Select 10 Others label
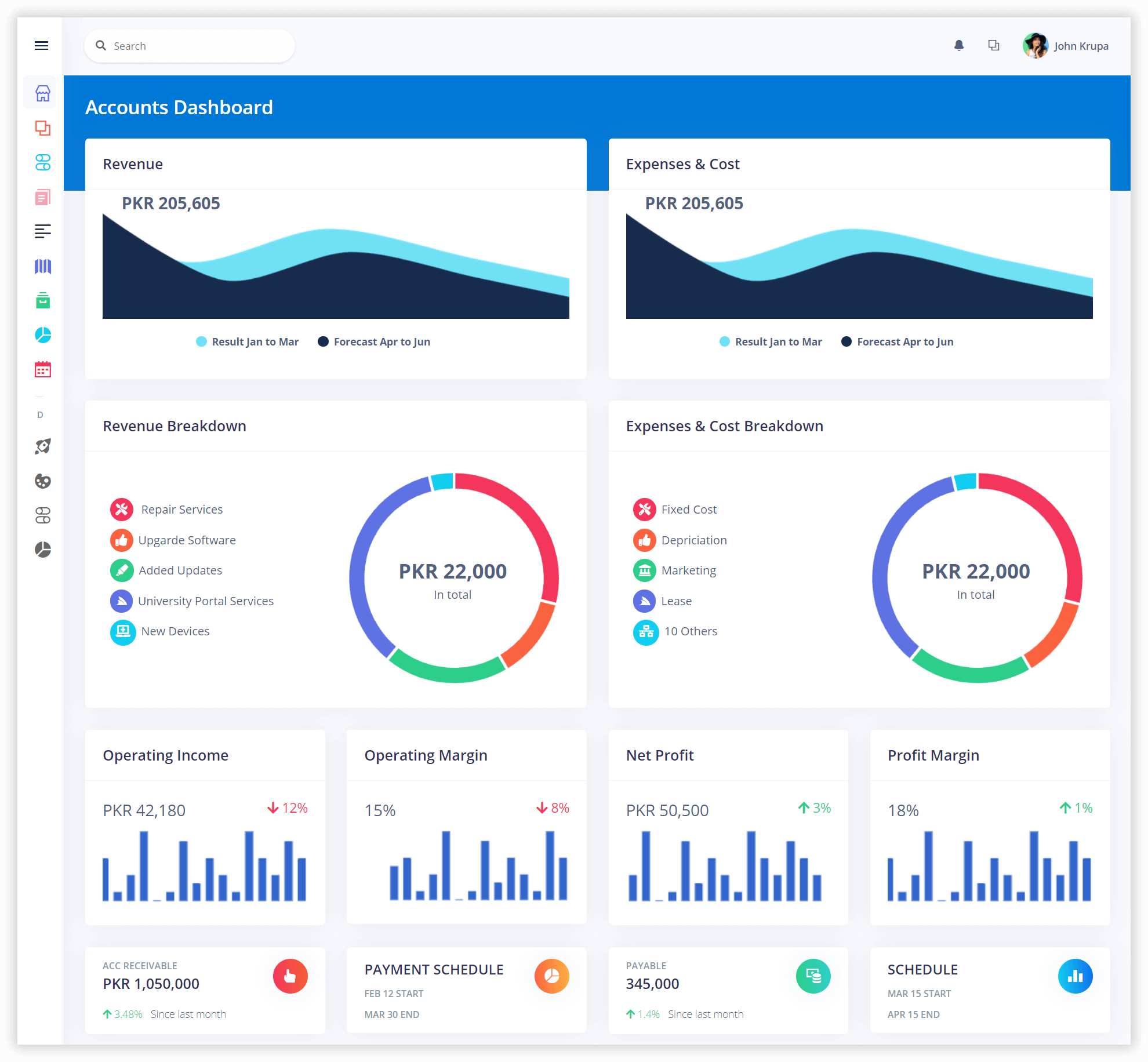The image size is (1148, 1062). (691, 631)
